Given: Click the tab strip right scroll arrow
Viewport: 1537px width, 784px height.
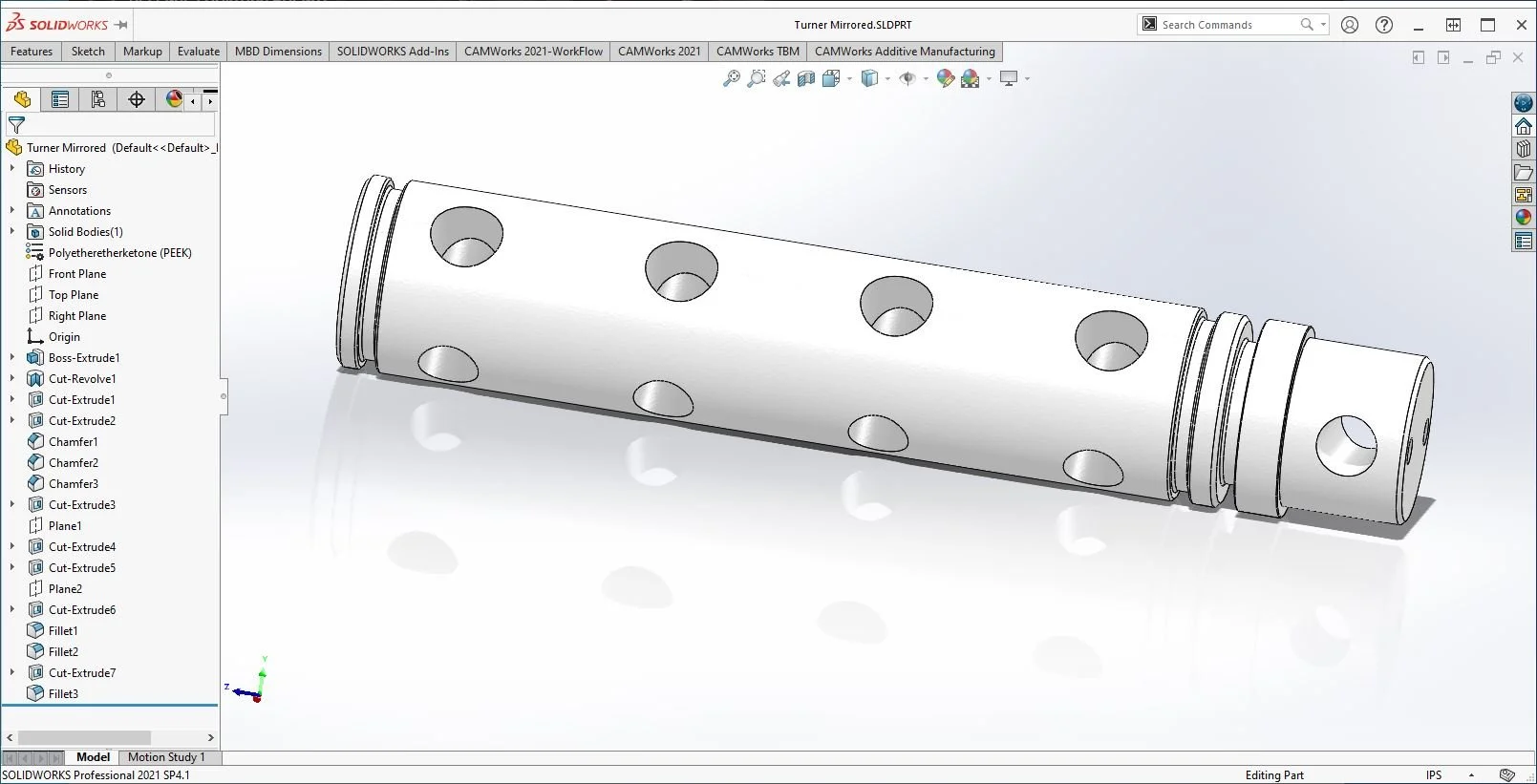Looking at the screenshot, I should tap(210, 100).
